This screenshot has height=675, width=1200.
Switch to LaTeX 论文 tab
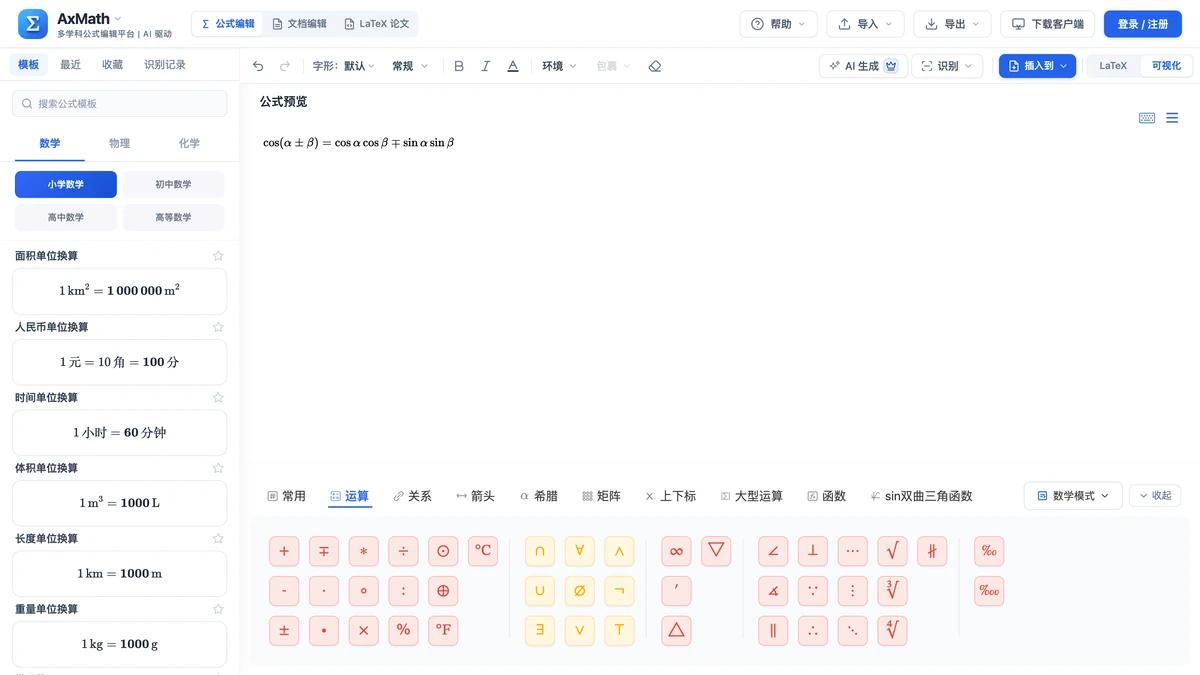377,24
